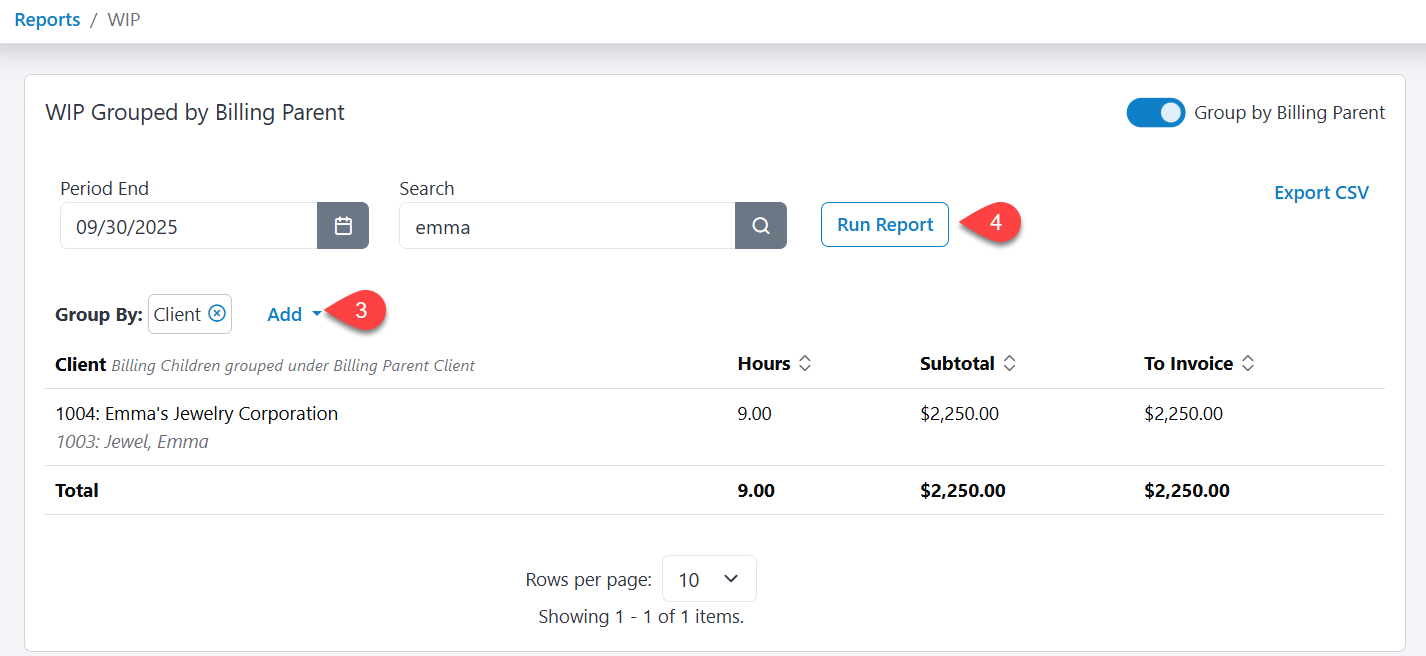Open Emma's Jewelry Corporation client record
The height and width of the screenshot is (656, 1426).
coord(197,413)
